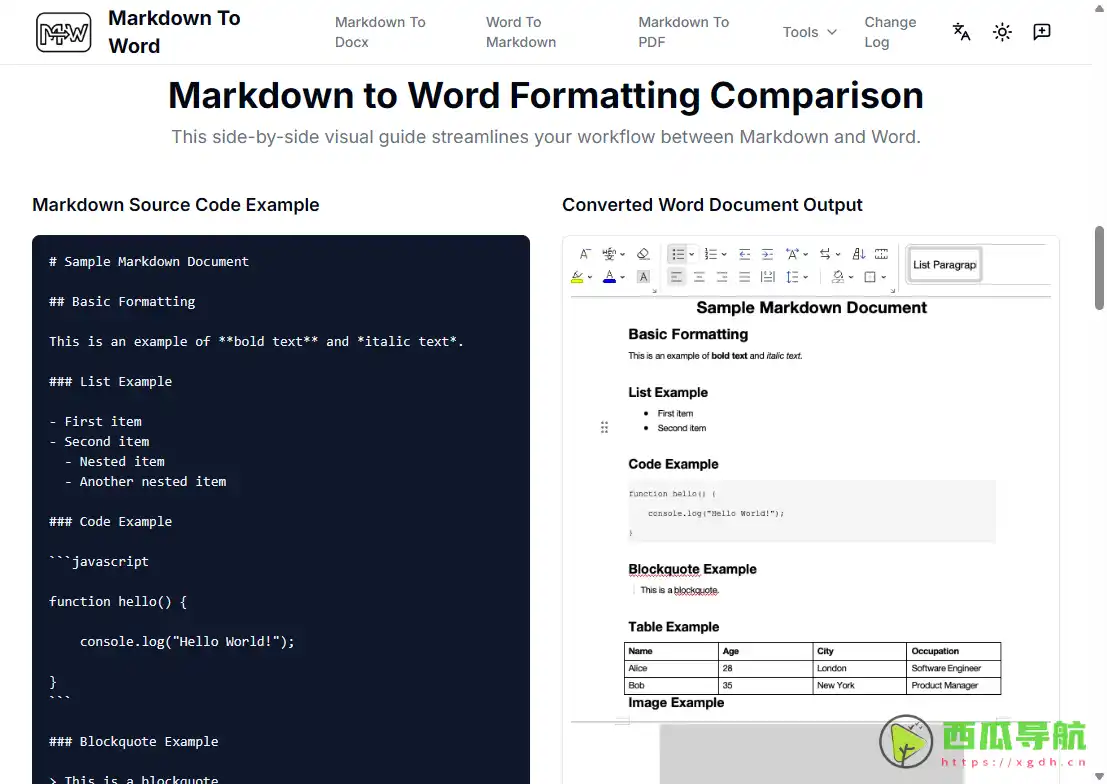Click the 'Alice' table cell

pos(671,668)
